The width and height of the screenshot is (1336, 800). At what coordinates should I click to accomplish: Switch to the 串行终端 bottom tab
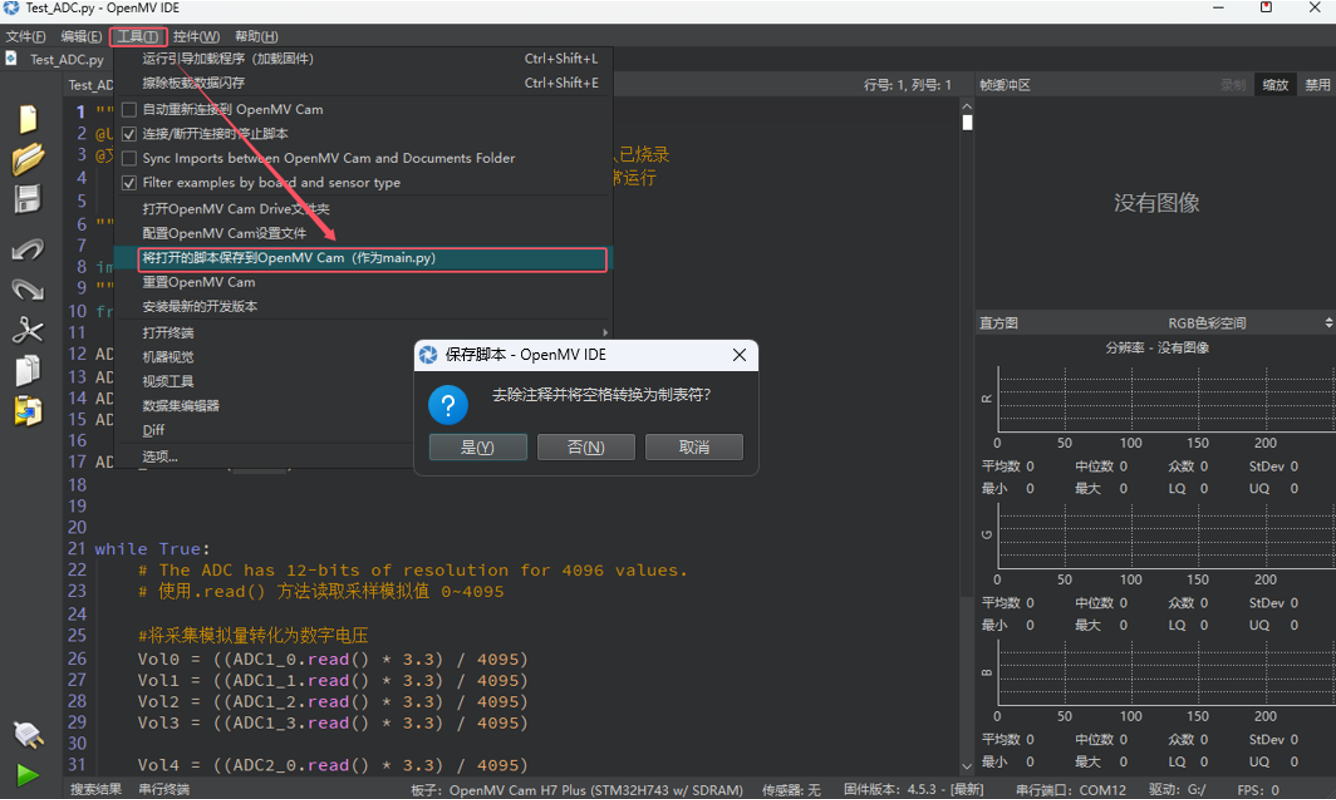click(x=164, y=789)
